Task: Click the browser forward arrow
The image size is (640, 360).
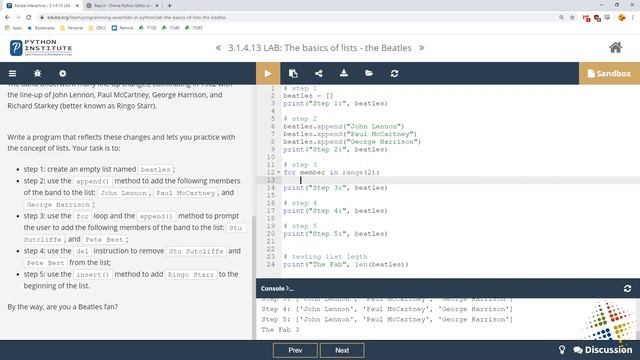Action: tap(18, 18)
